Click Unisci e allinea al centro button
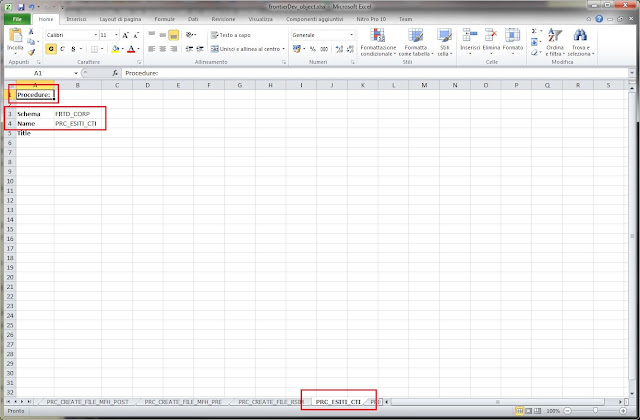The height and width of the screenshot is (420, 640). coord(245,49)
